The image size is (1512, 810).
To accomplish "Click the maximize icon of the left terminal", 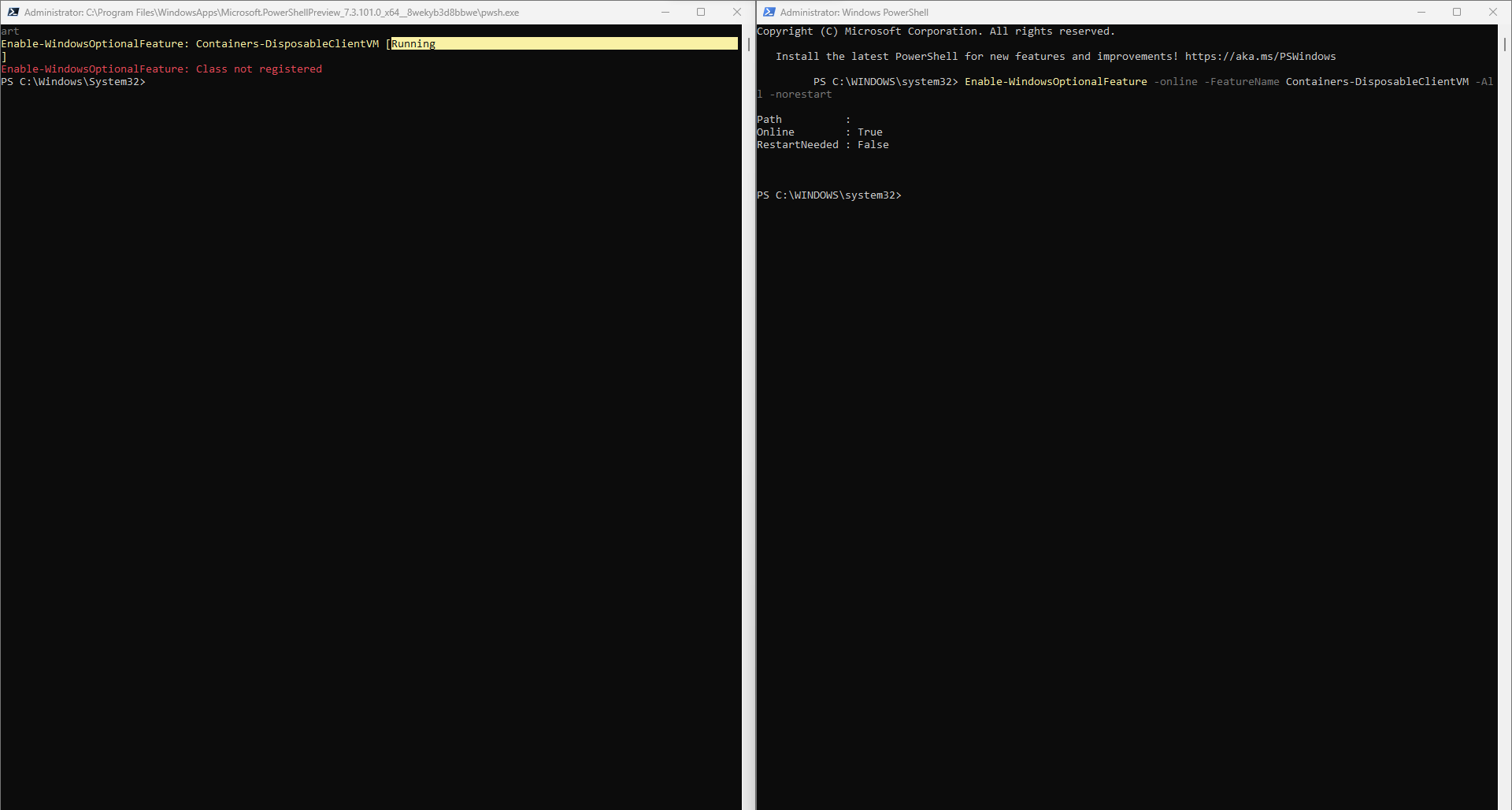I will click(701, 12).
